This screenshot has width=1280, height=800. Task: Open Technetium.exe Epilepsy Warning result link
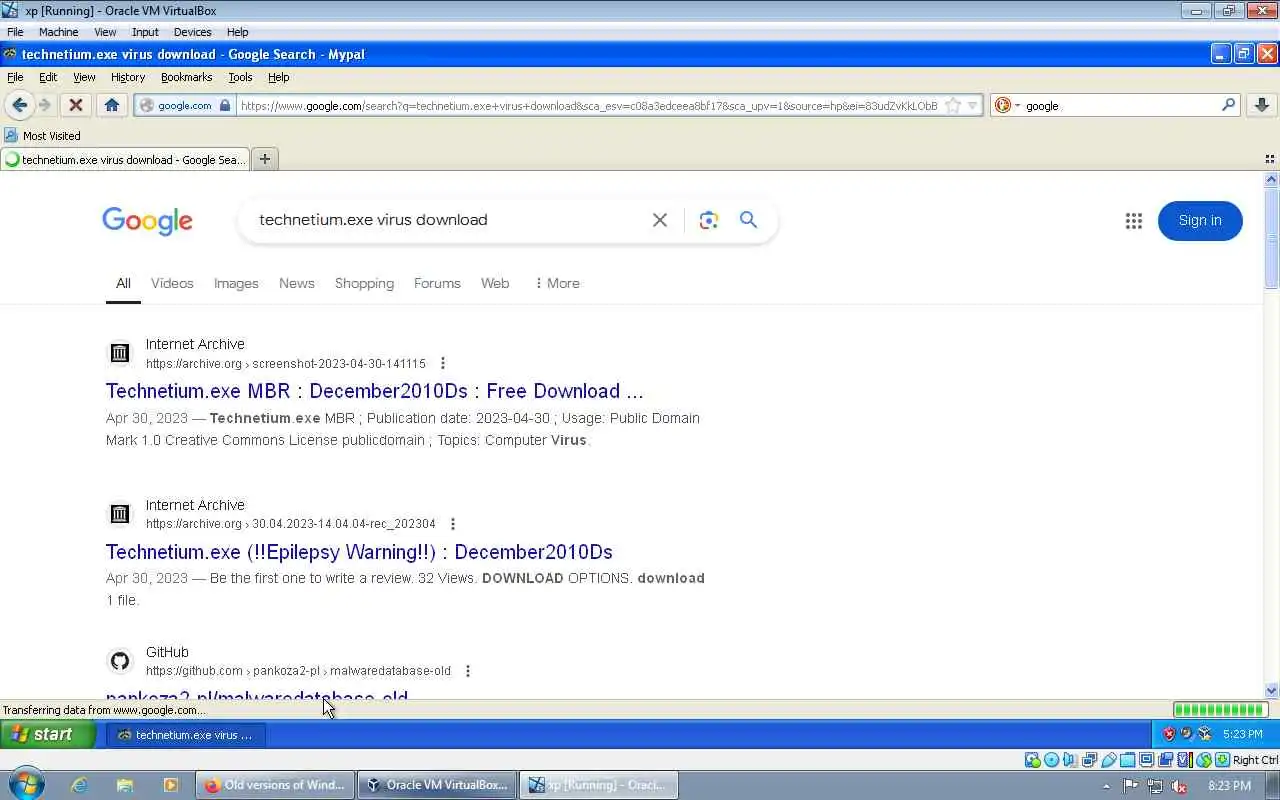click(x=359, y=552)
